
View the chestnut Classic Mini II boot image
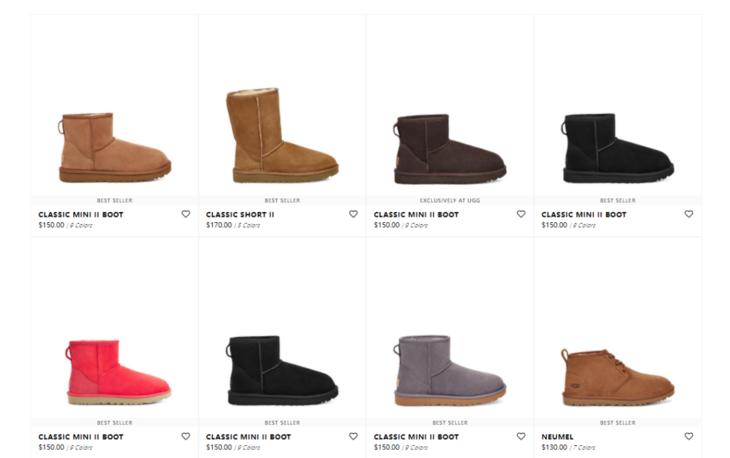pos(115,147)
